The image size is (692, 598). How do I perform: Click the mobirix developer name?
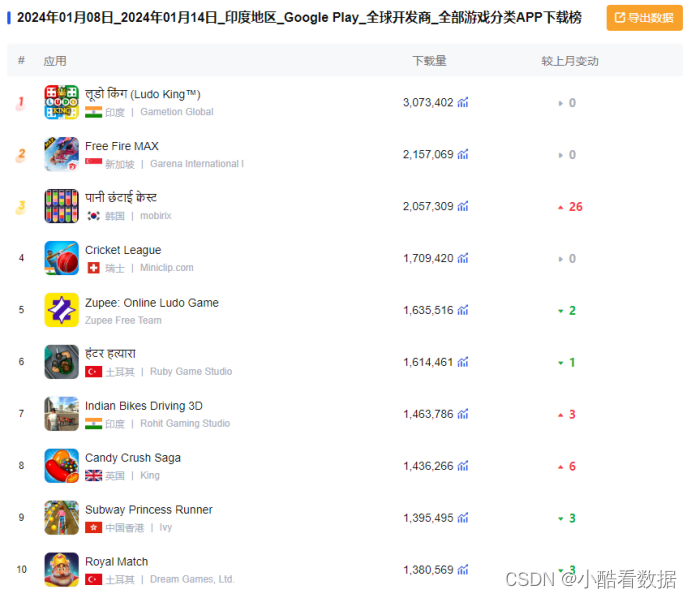(156, 216)
